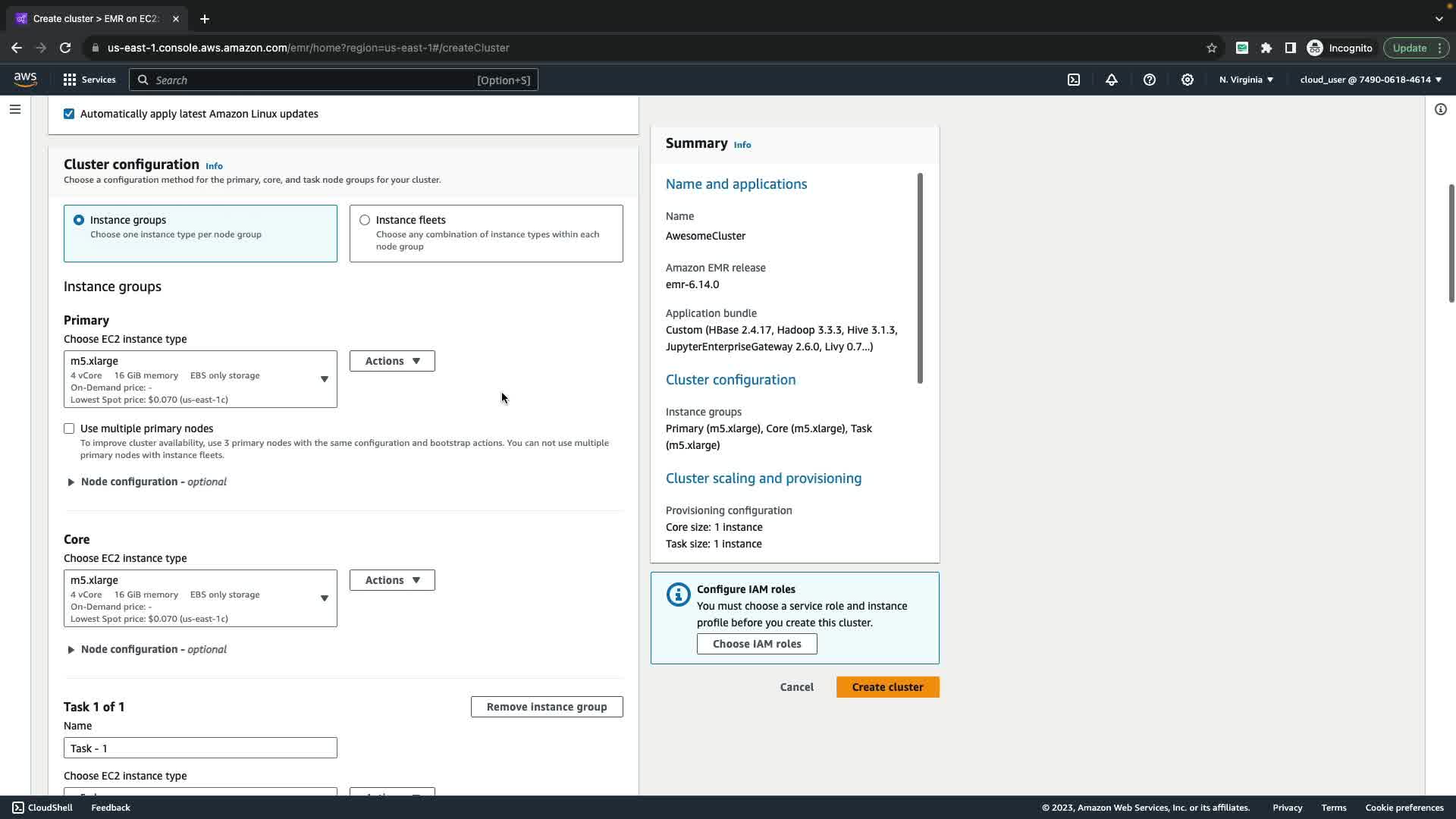
Task: Open Primary EC2 instance type dropdown
Action: (200, 379)
